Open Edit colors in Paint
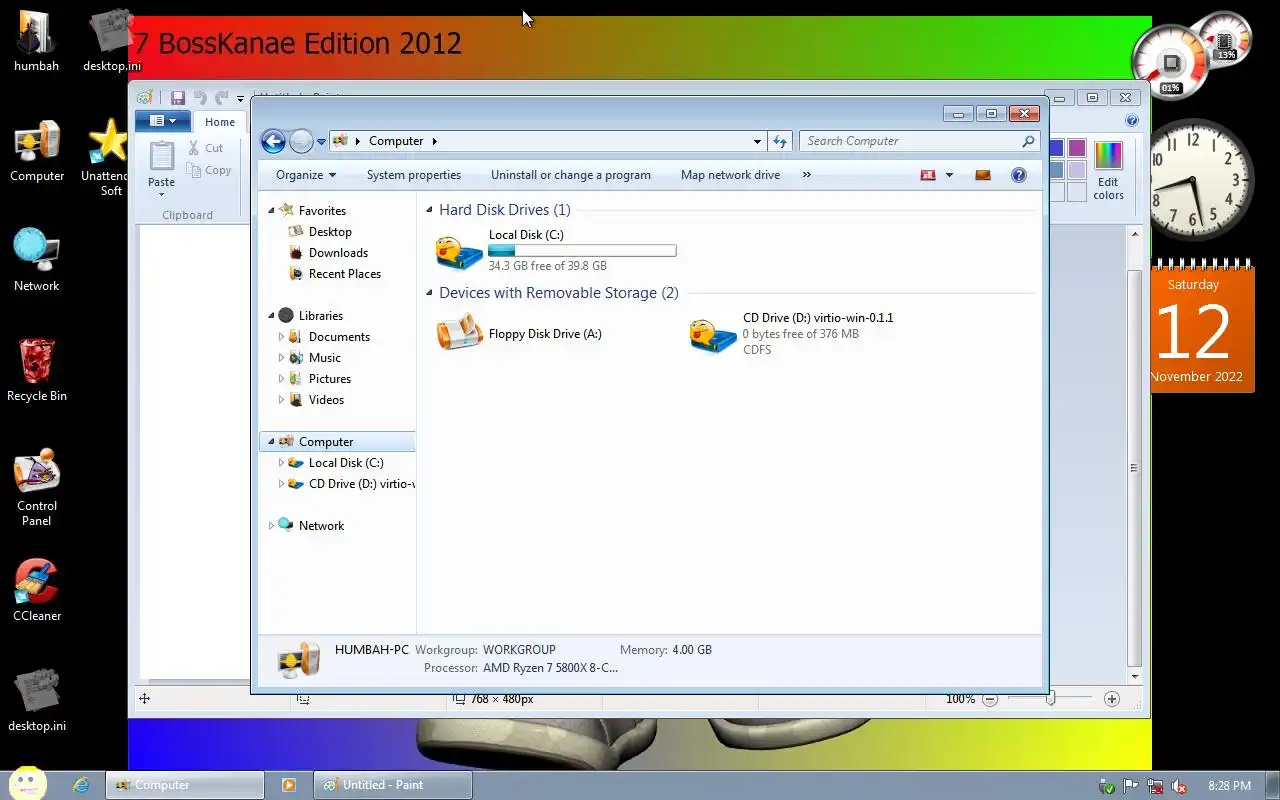 (1108, 170)
